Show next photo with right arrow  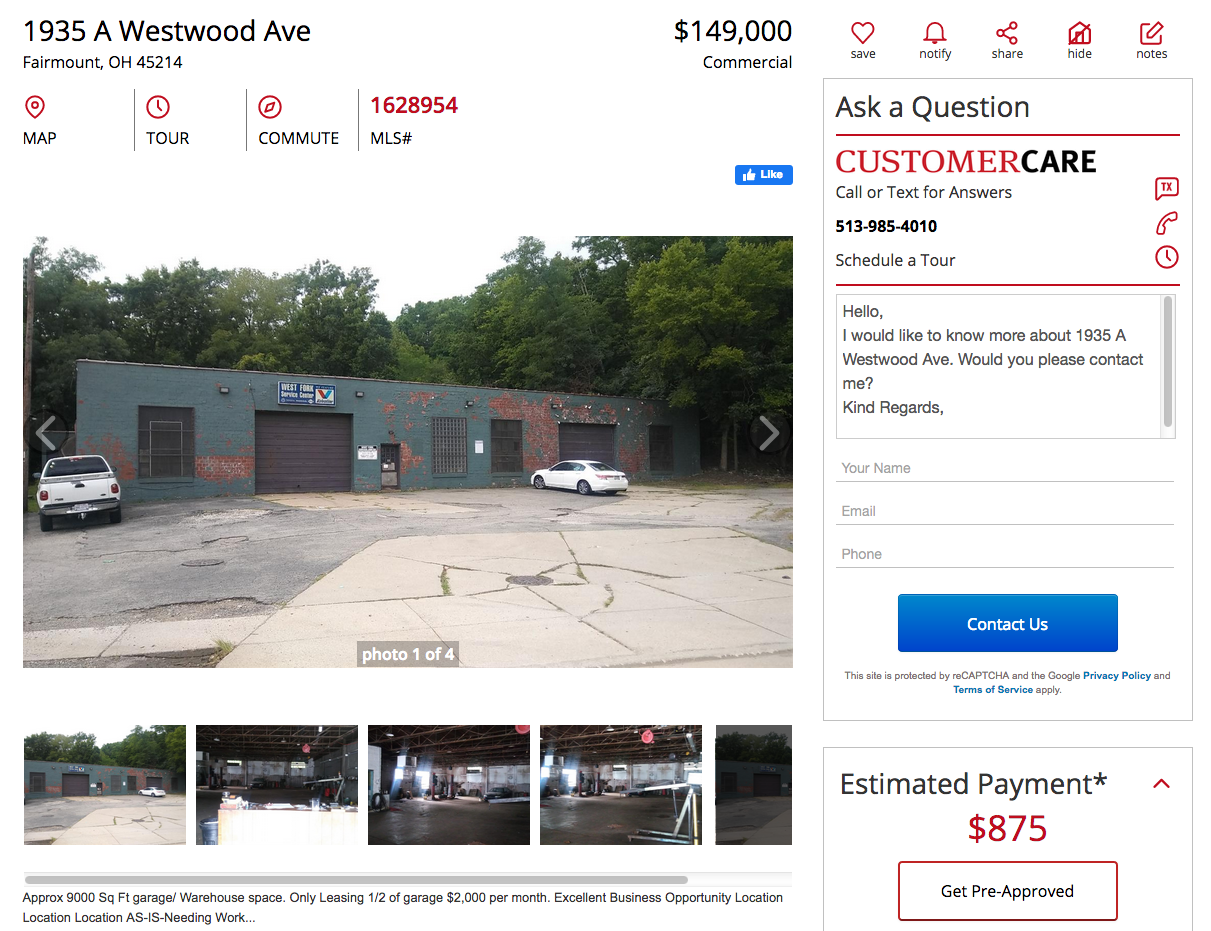coord(768,433)
